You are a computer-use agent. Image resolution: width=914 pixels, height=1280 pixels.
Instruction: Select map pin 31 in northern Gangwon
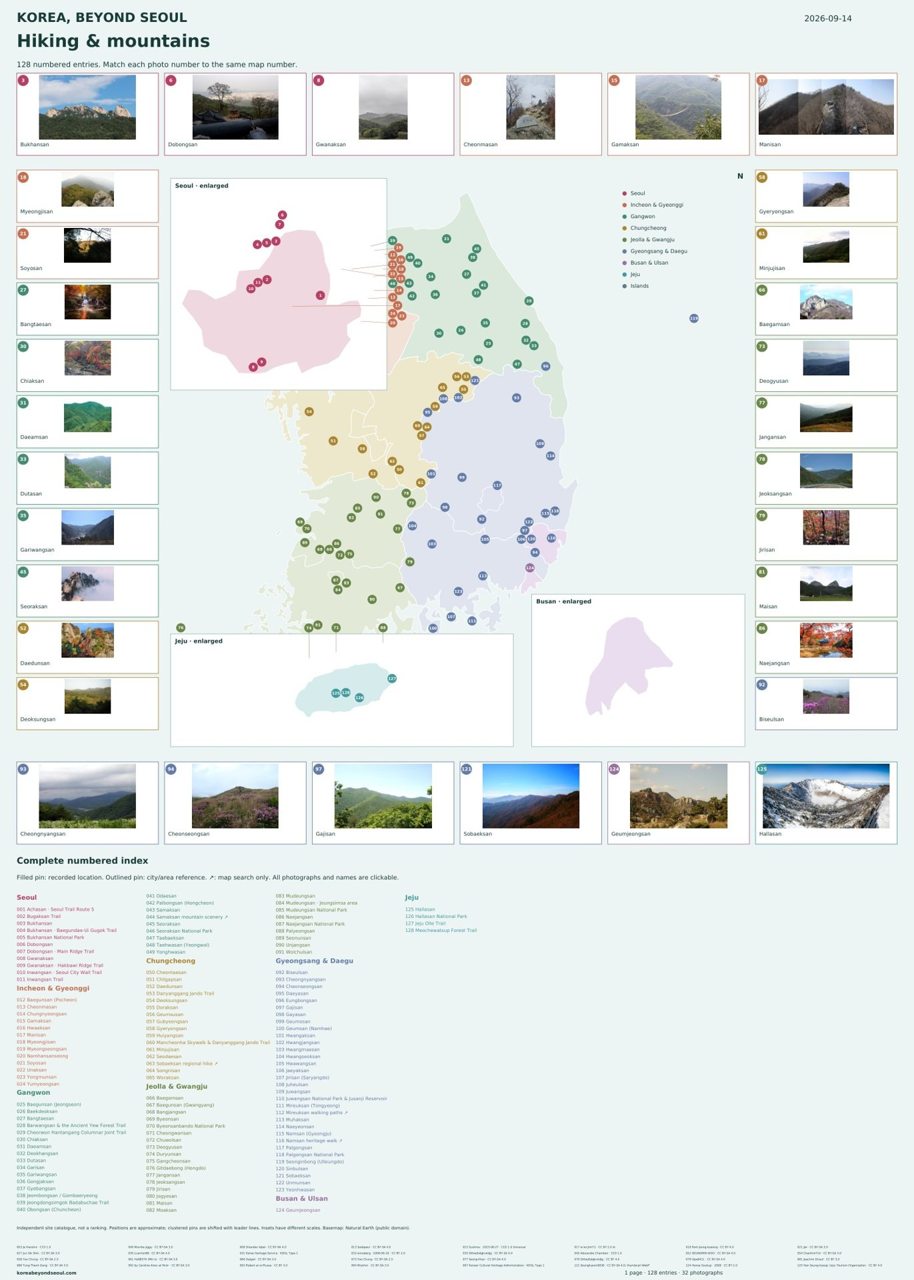[x=447, y=239]
